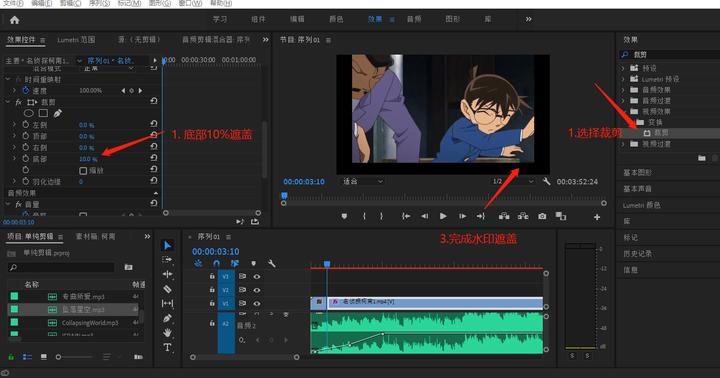Expand the Audio Effects folder
This screenshot has height=378, width=720.
point(623,90)
